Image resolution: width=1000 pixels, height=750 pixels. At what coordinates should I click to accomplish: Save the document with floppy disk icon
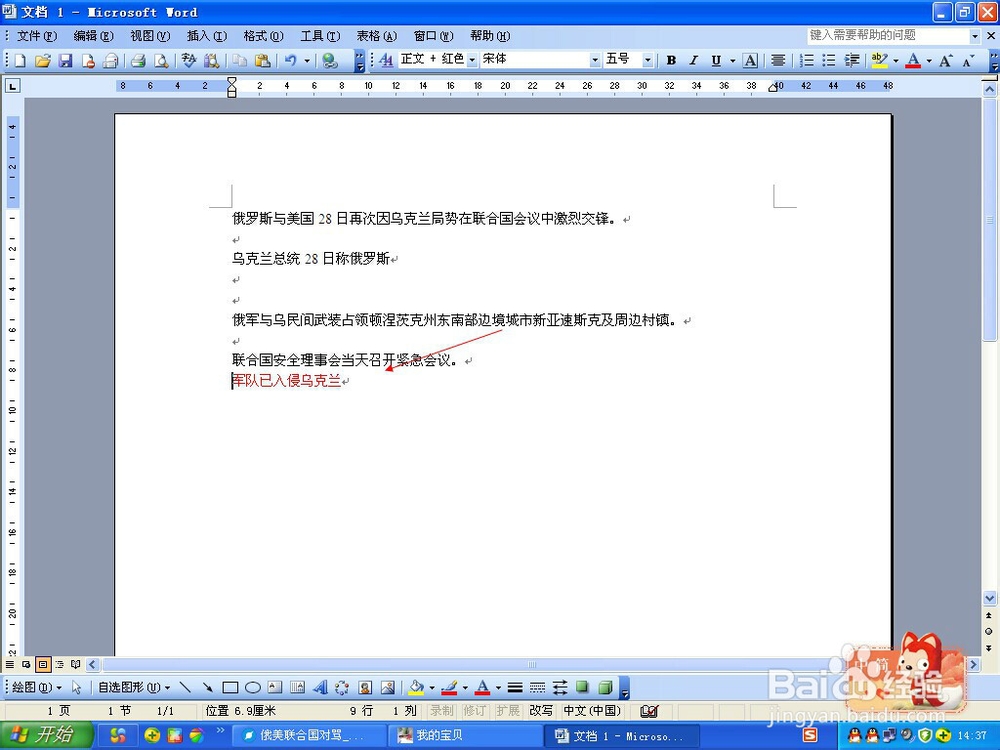65,61
